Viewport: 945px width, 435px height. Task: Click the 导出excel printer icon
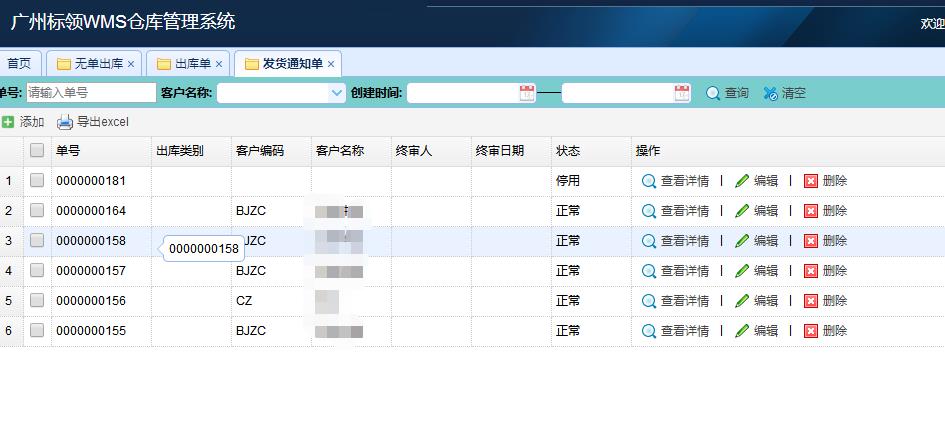(x=65, y=122)
